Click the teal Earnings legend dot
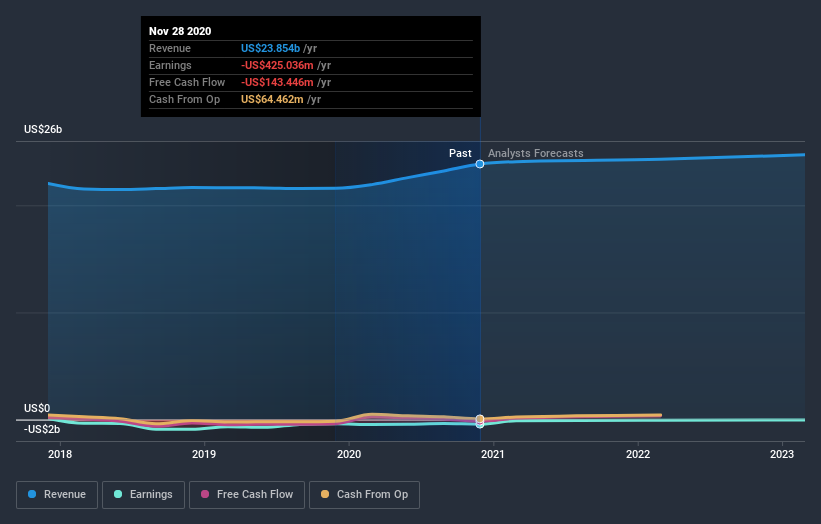 118,494
